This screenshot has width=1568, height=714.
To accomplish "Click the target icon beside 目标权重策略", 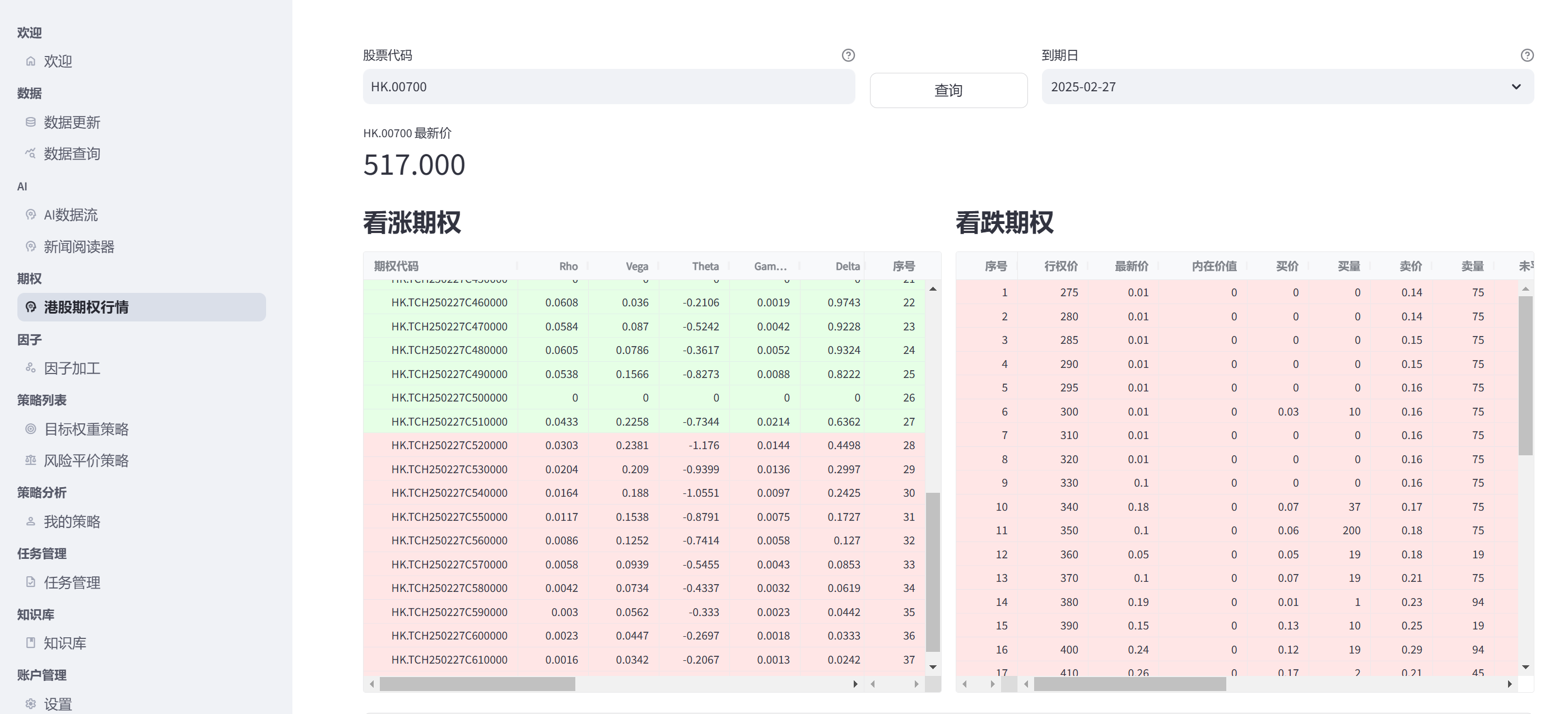I will click(30, 428).
